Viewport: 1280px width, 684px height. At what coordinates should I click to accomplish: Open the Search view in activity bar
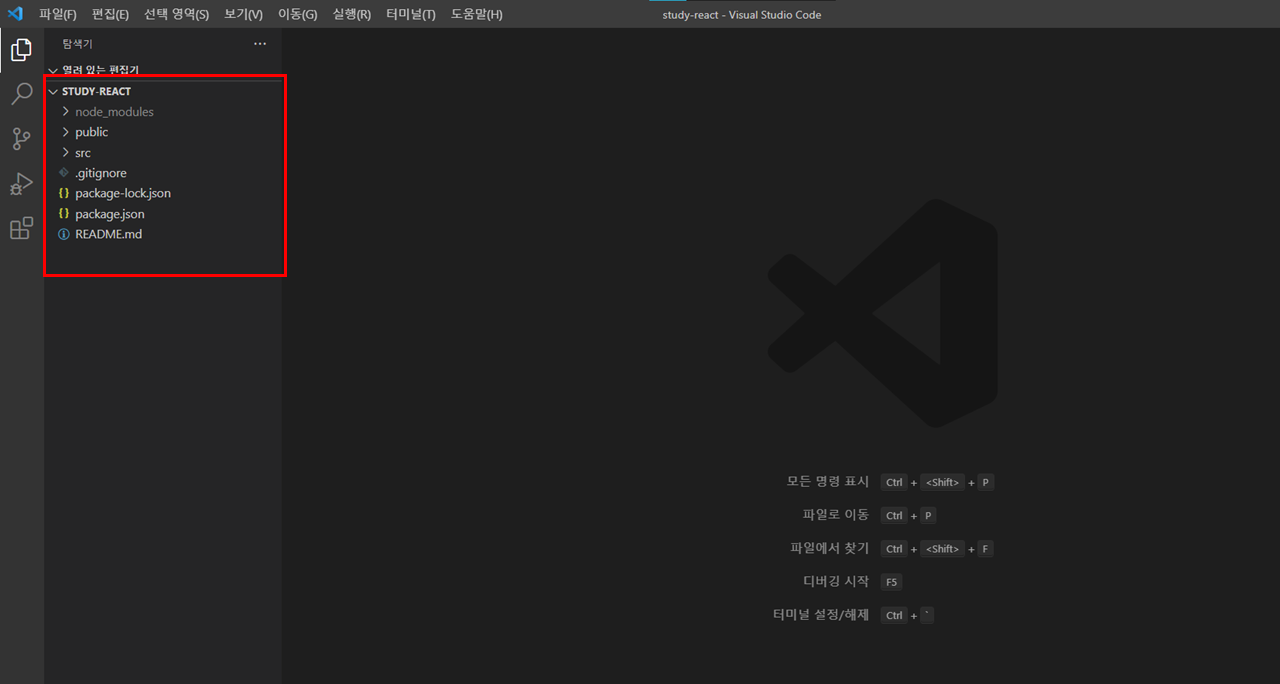pyautogui.click(x=21, y=95)
